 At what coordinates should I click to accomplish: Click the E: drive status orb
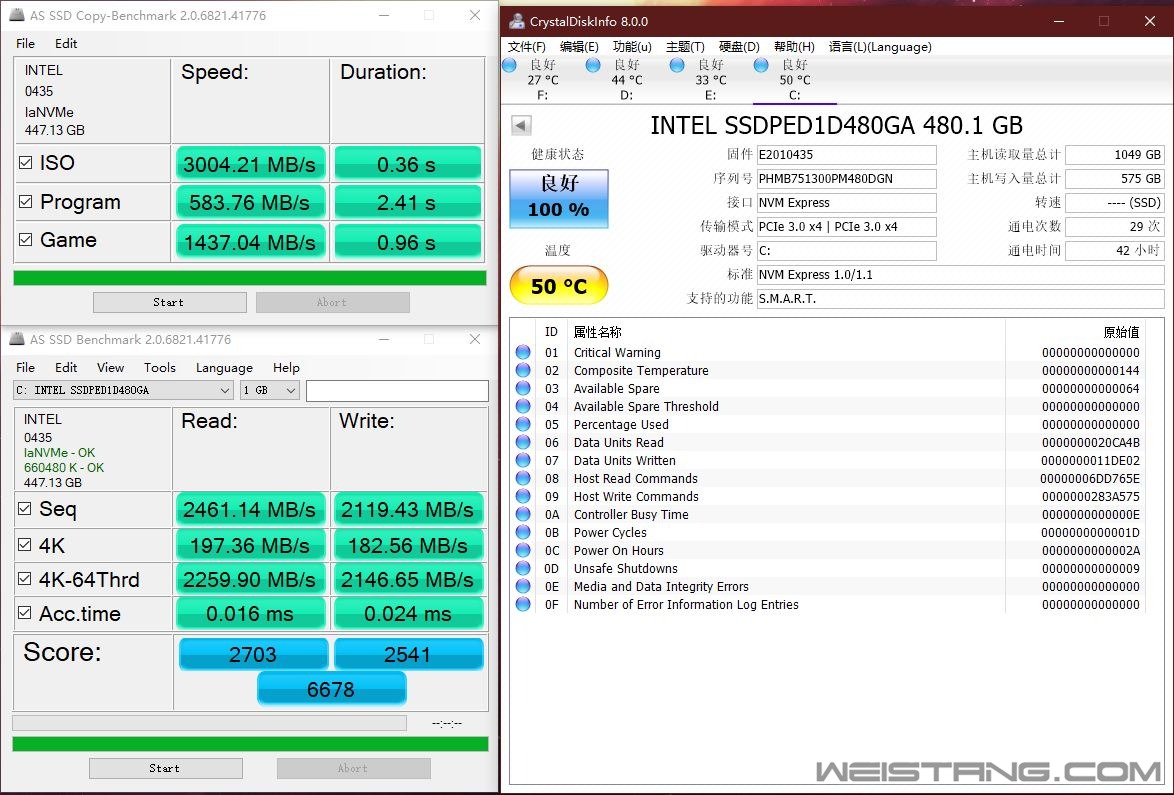(x=677, y=65)
